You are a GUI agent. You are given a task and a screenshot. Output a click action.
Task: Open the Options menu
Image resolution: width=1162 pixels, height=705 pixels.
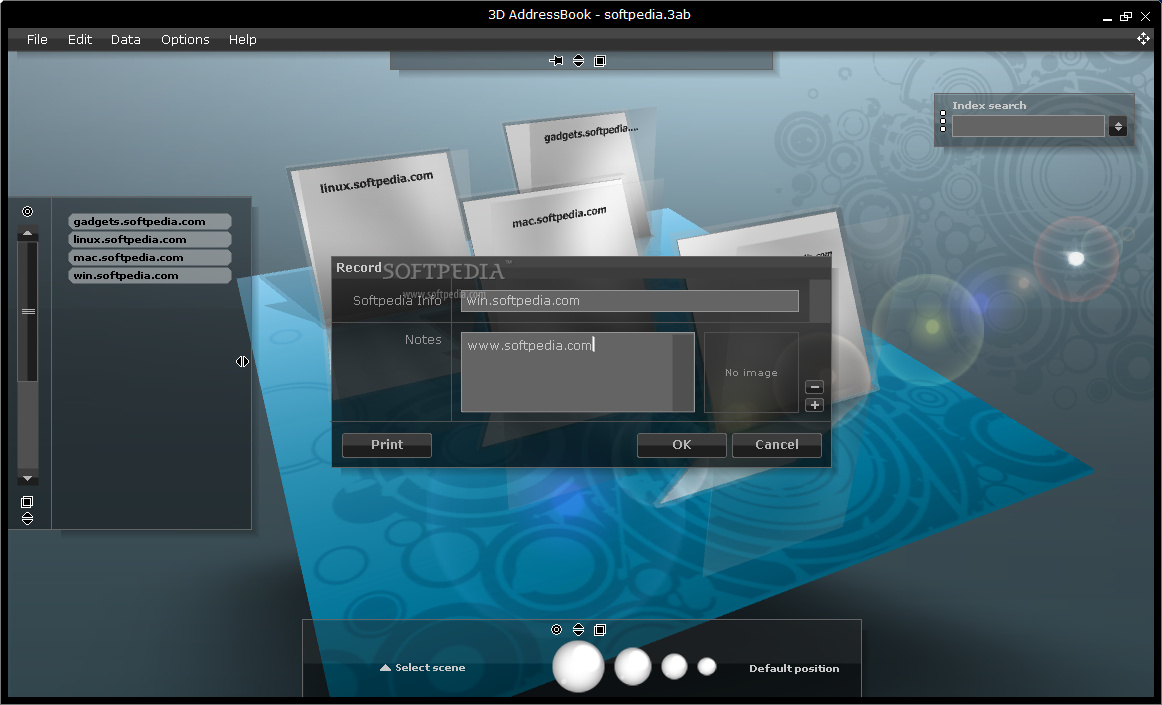pos(185,39)
